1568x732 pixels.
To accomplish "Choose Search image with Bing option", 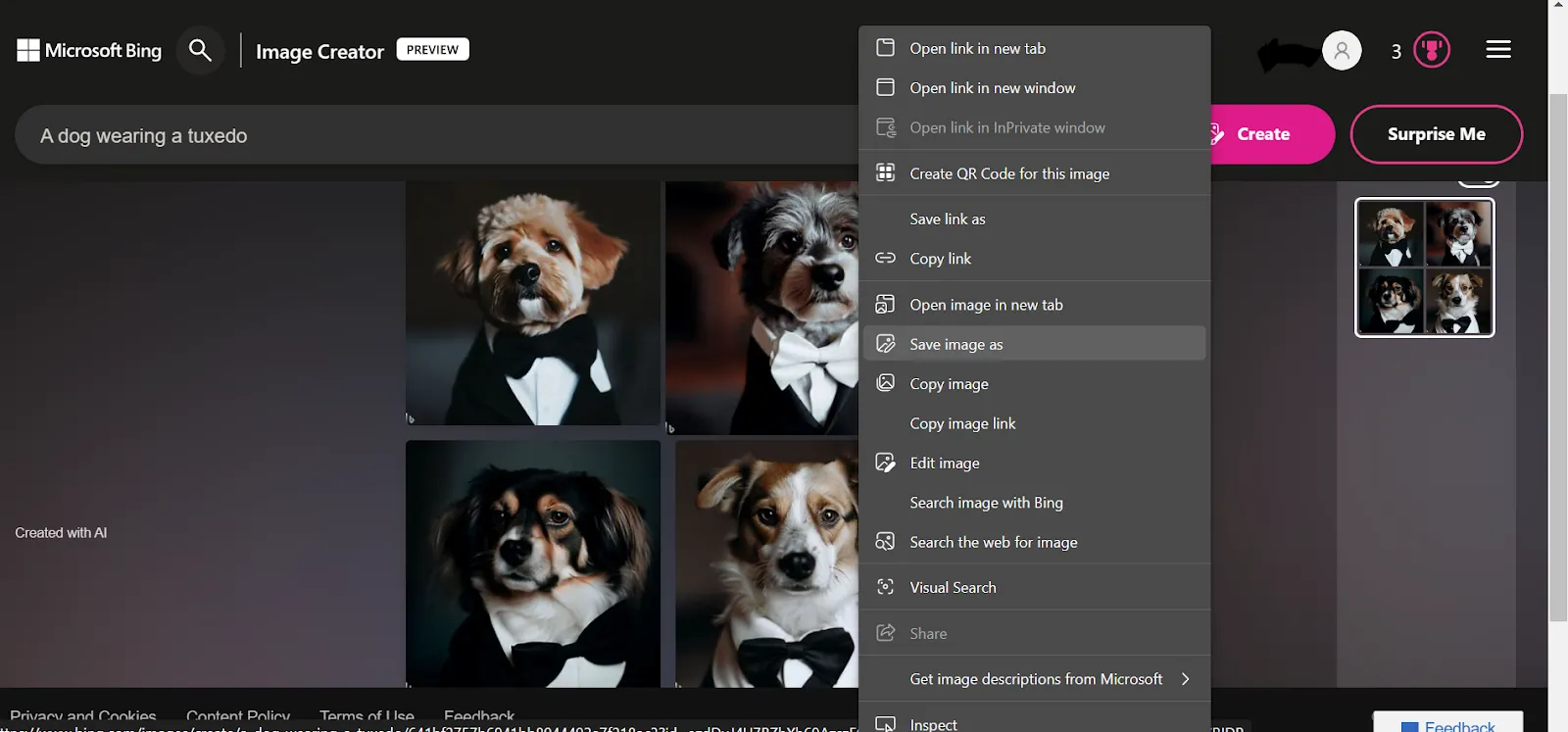I will (x=986, y=503).
